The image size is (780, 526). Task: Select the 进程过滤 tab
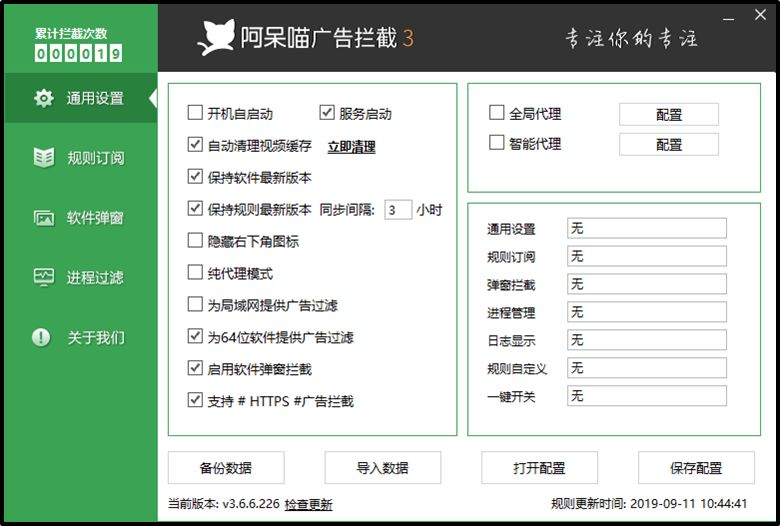81,277
